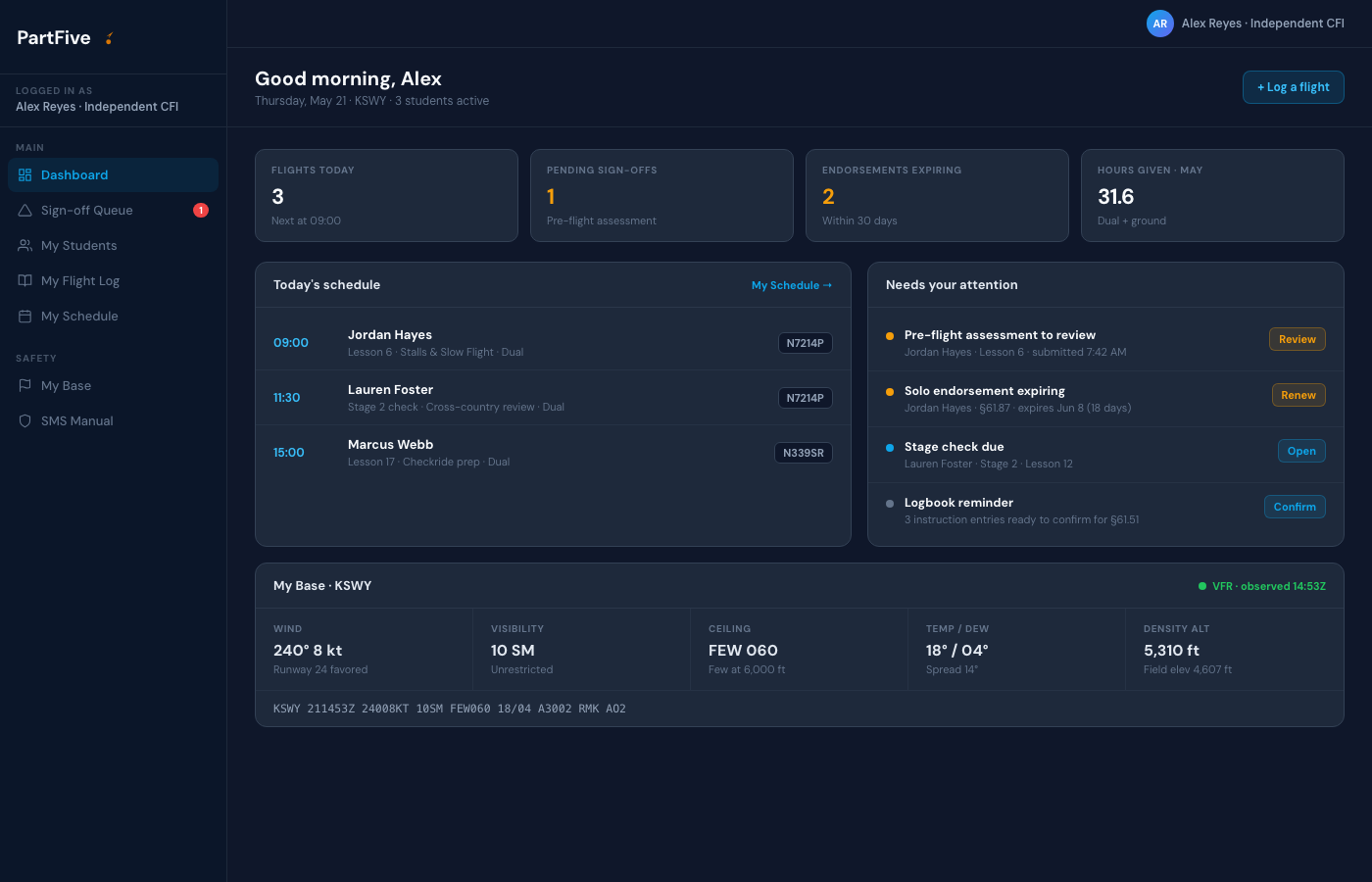Image resolution: width=1372 pixels, height=882 pixels.
Task: Open the Hours Given May card
Action: click(x=1212, y=195)
